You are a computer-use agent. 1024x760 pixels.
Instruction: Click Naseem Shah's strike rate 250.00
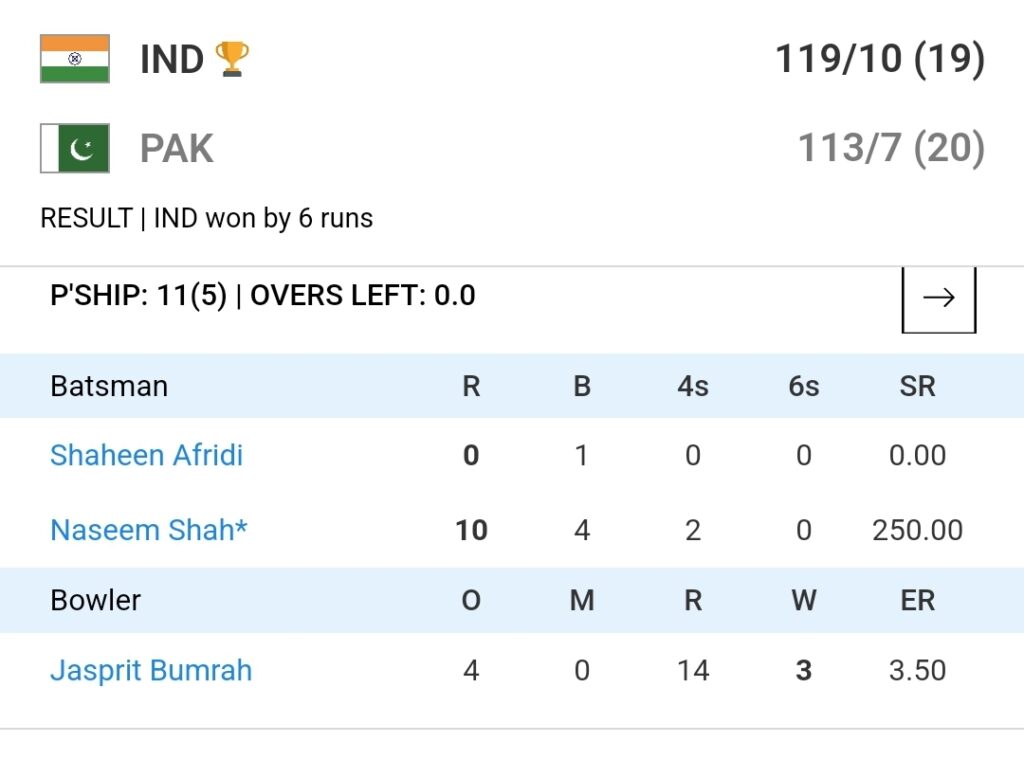click(x=917, y=530)
